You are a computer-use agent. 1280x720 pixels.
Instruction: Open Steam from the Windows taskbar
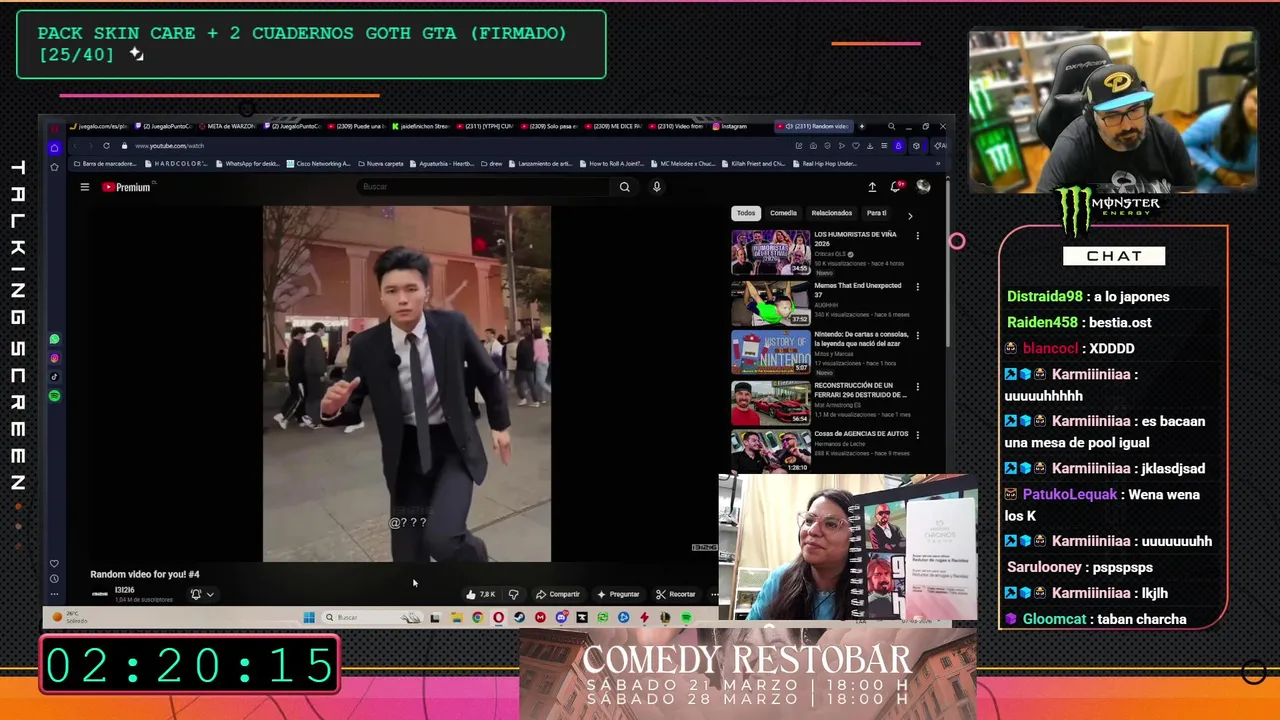519,618
